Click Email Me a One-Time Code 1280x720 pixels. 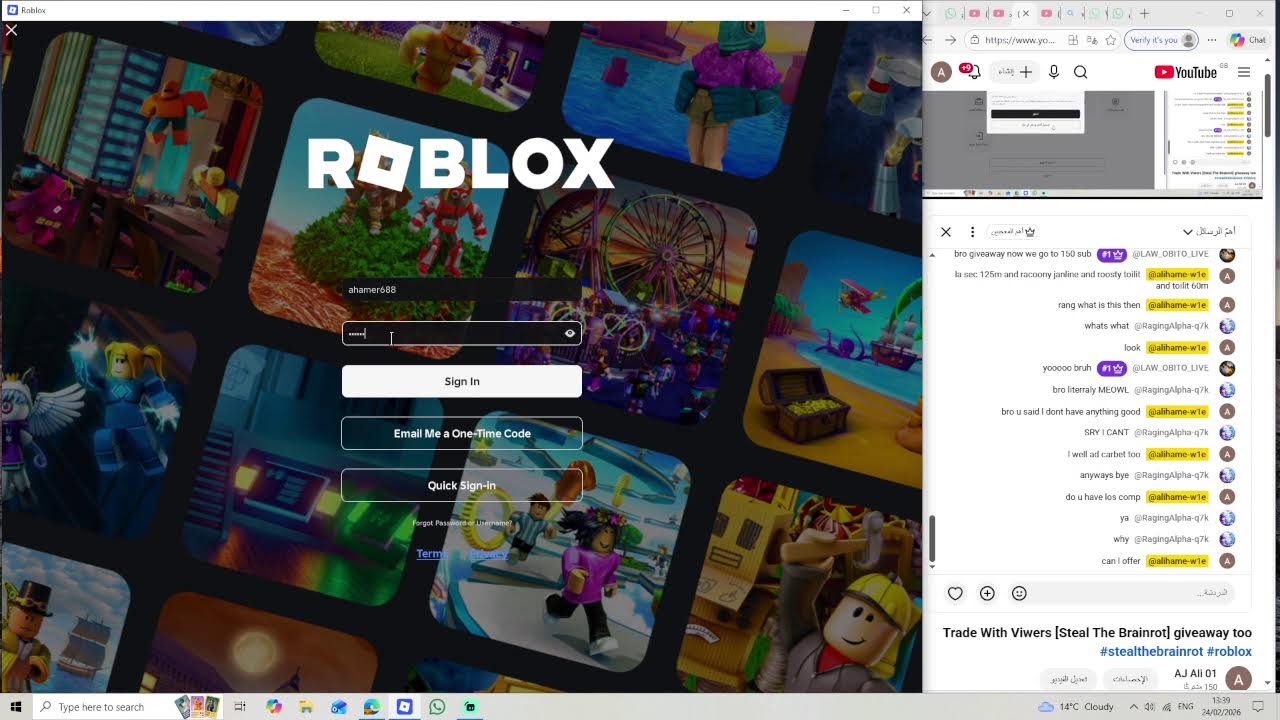click(462, 433)
